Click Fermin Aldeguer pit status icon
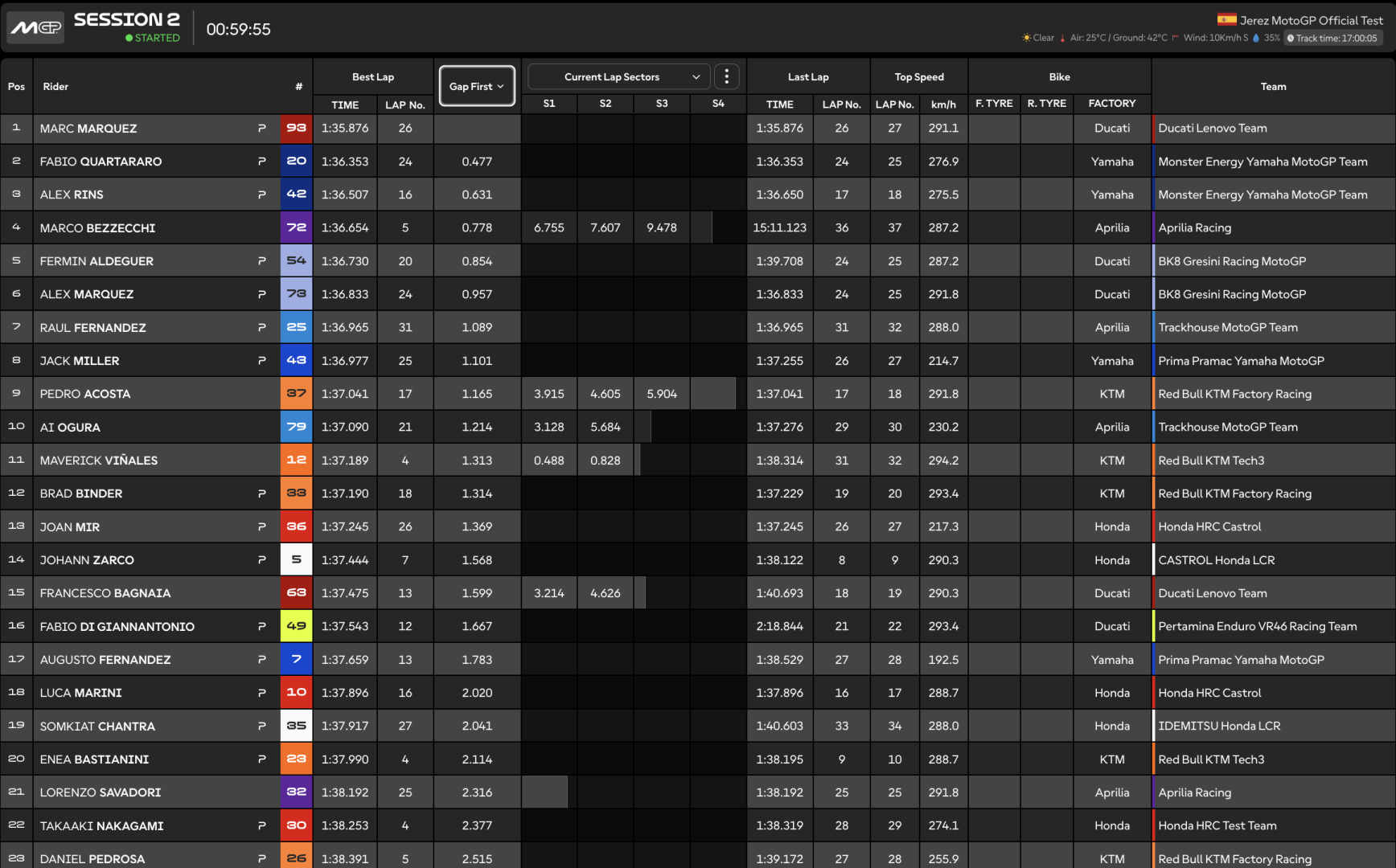This screenshot has width=1396, height=868. (x=261, y=261)
